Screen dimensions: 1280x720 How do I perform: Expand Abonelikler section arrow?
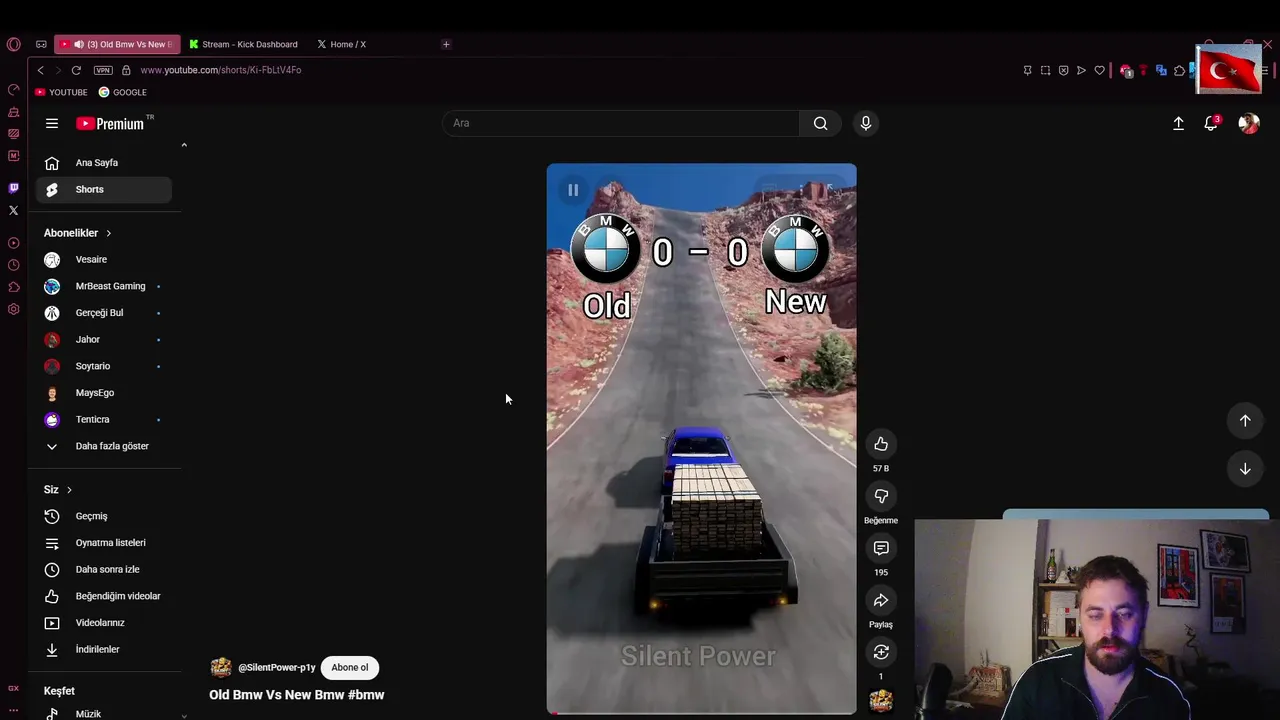[108, 233]
